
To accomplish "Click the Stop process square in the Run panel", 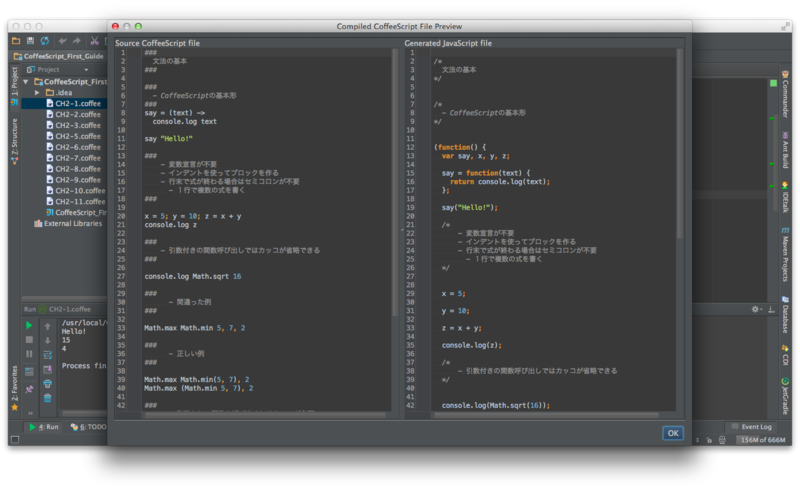I will 29,340.
